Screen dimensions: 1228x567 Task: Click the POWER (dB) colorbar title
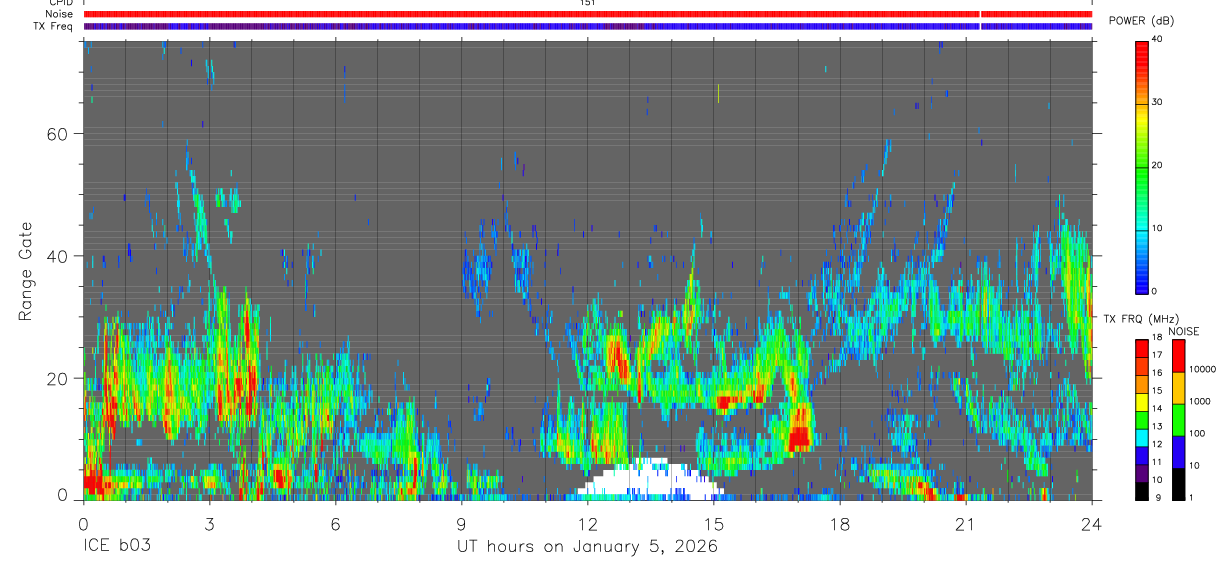pos(1140,21)
